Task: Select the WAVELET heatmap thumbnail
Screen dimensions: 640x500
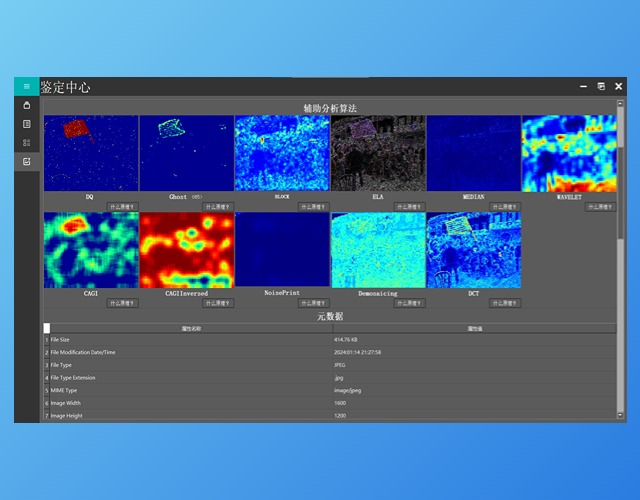Action: pos(569,153)
